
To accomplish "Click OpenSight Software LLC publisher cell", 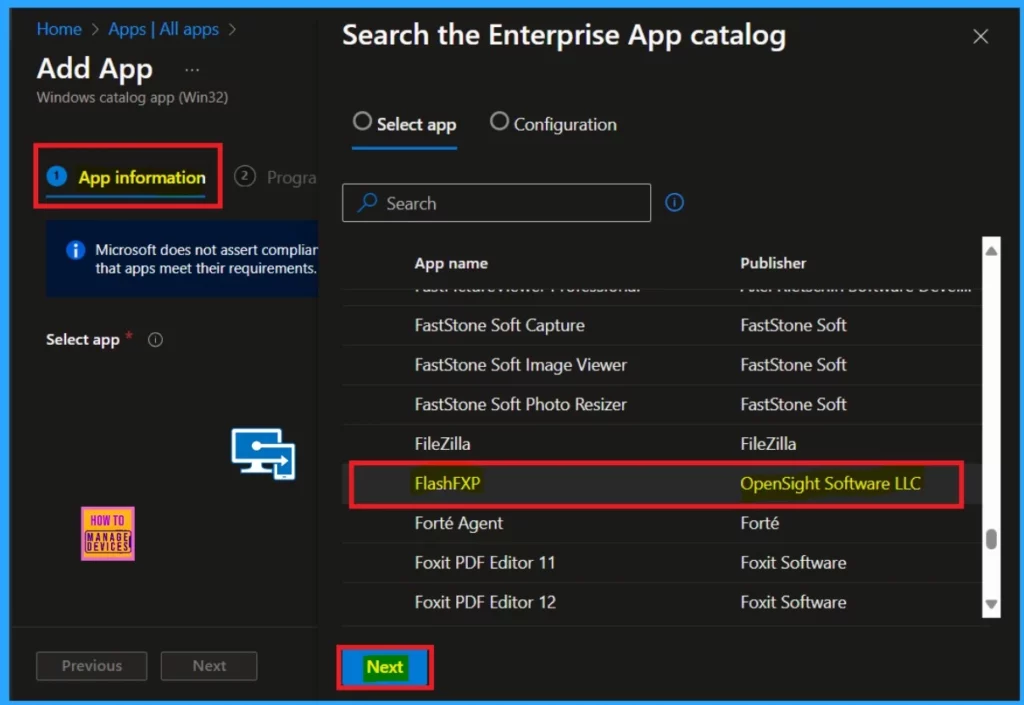I will 830,484.
